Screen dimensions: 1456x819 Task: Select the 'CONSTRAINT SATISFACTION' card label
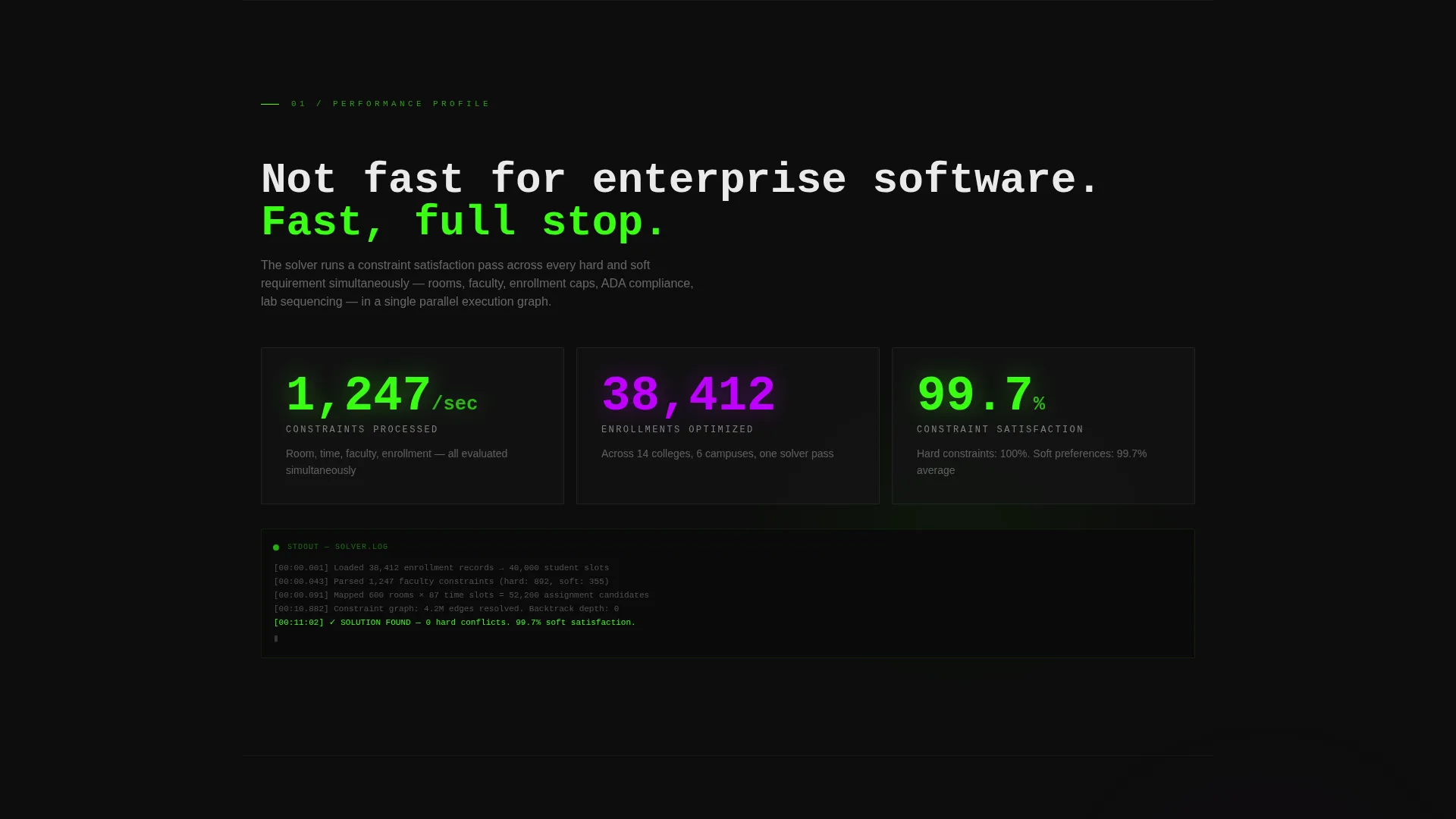(1000, 430)
